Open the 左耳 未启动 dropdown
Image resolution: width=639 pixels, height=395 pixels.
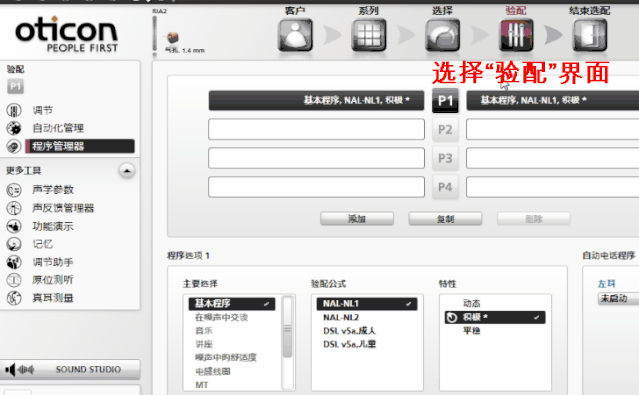coord(618,298)
